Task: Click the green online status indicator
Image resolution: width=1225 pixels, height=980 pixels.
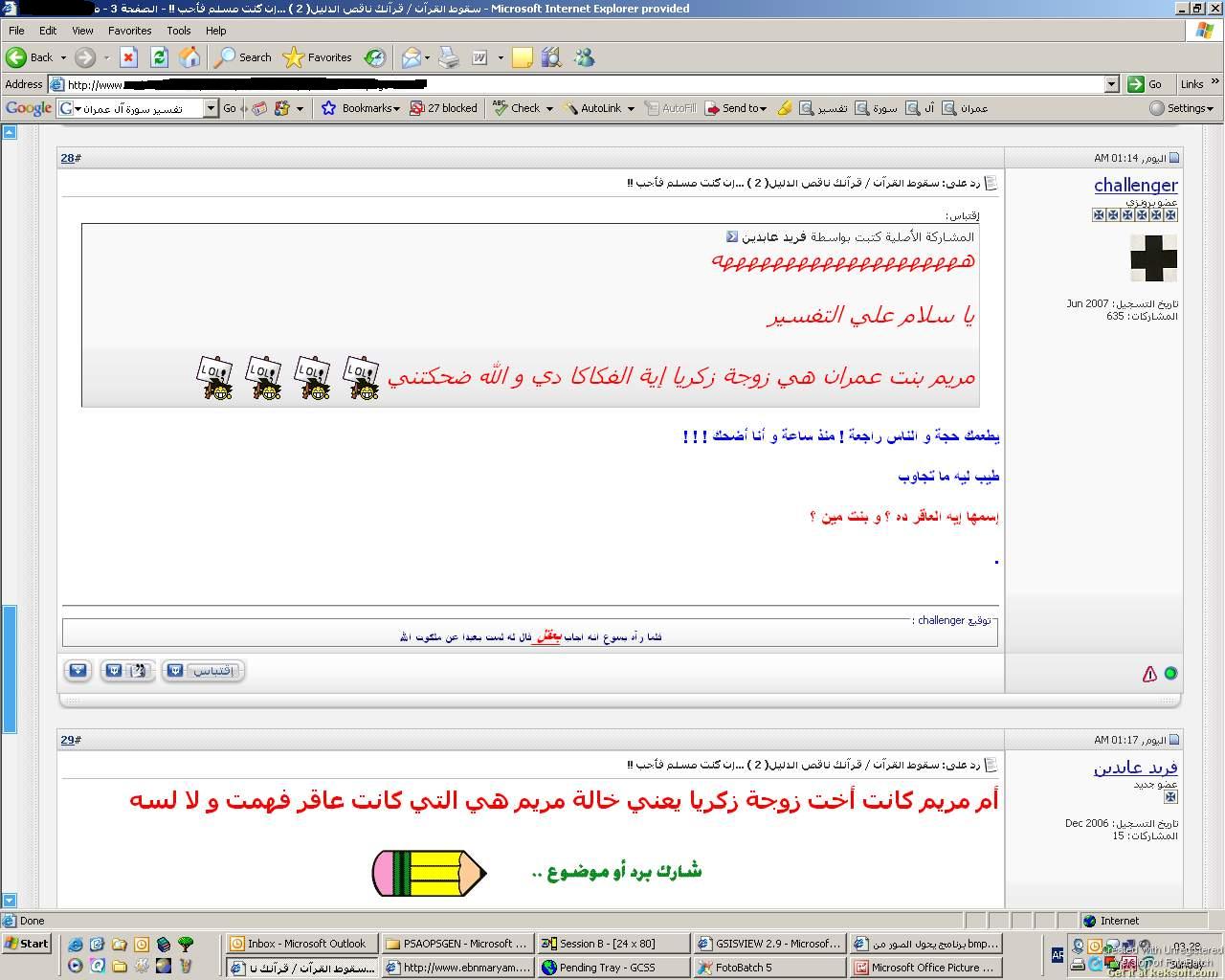Action: tap(1169, 674)
